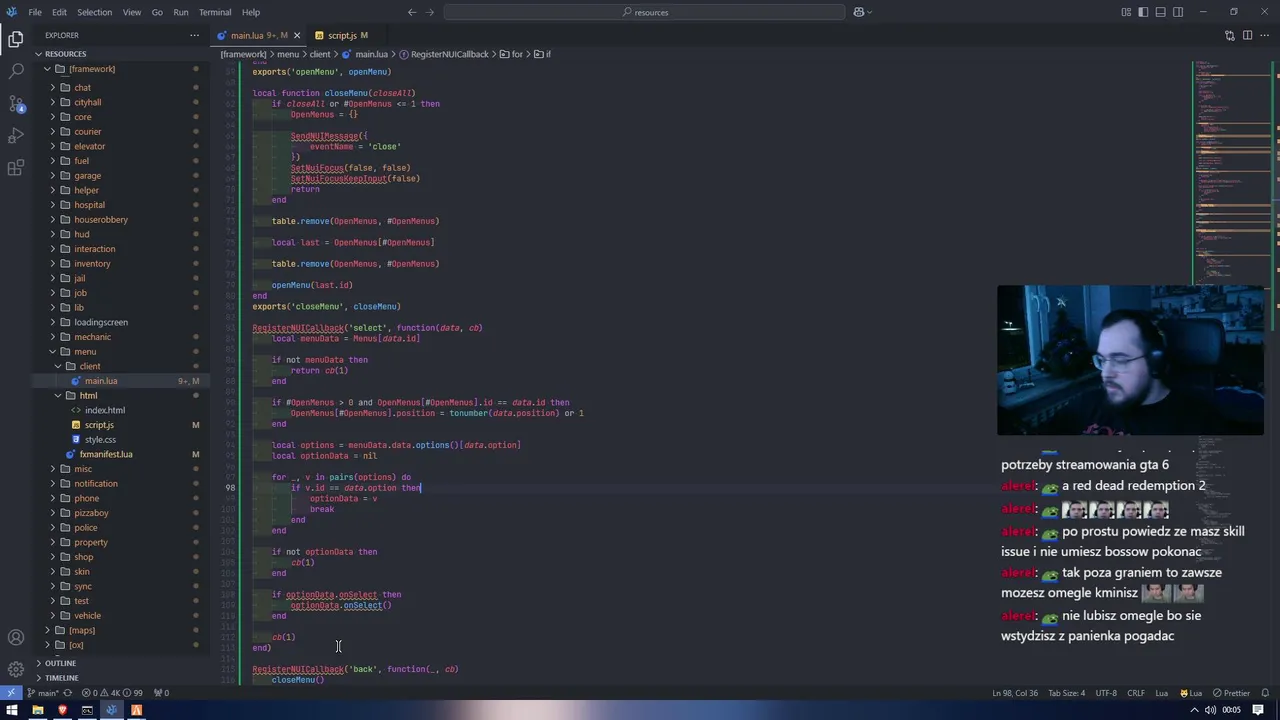Open the terminal app in taskbar
The height and width of the screenshot is (720, 1280).
[87, 710]
